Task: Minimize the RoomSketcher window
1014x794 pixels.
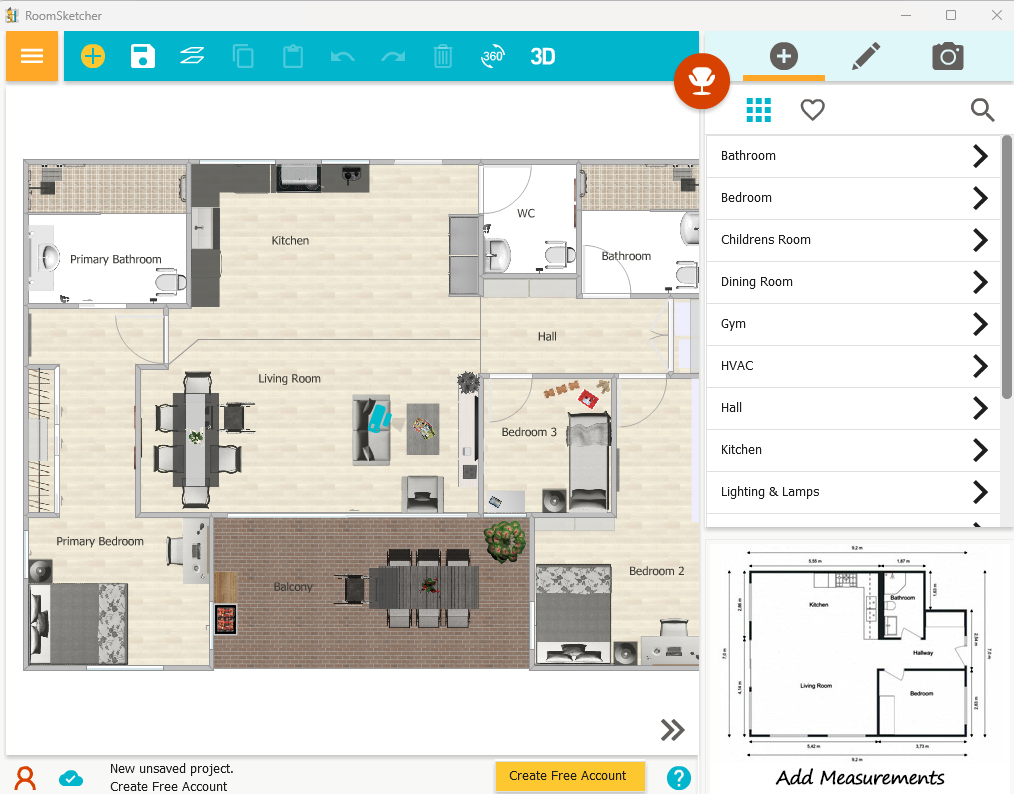Action: [x=906, y=15]
